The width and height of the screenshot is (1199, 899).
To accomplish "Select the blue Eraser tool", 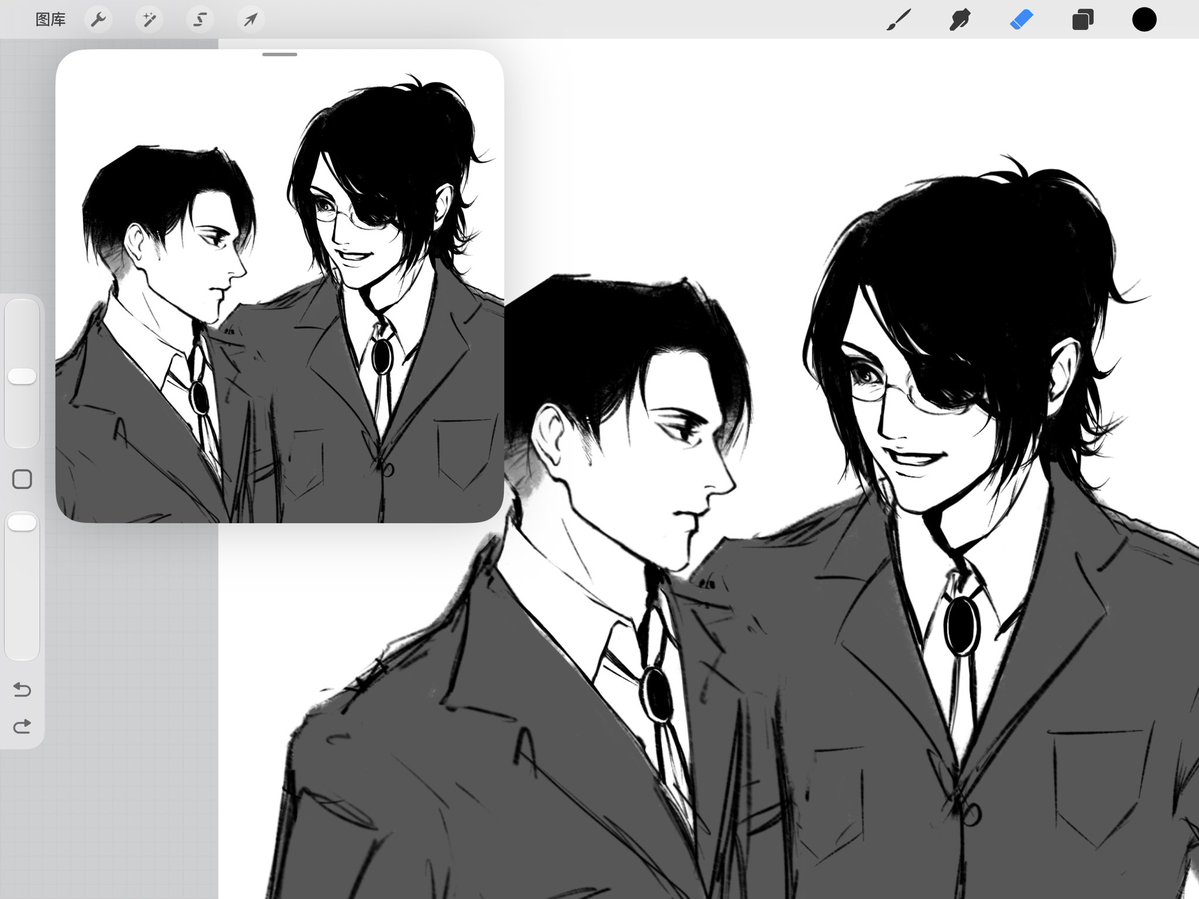I will [x=1022, y=20].
